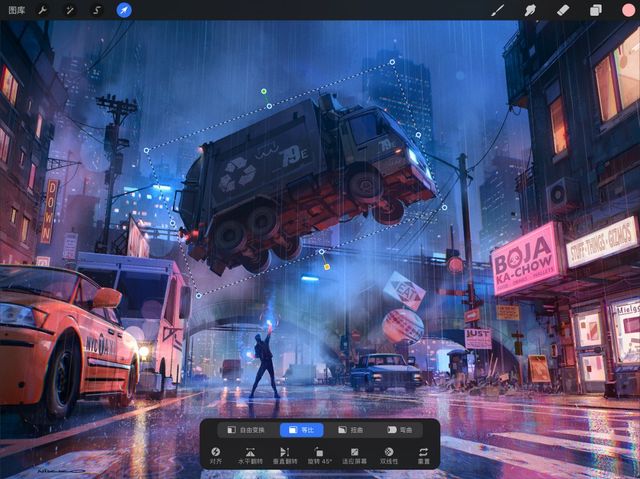640x479 pixels.
Task: Open the Adjustments magic wand menu
Action: click(x=70, y=10)
